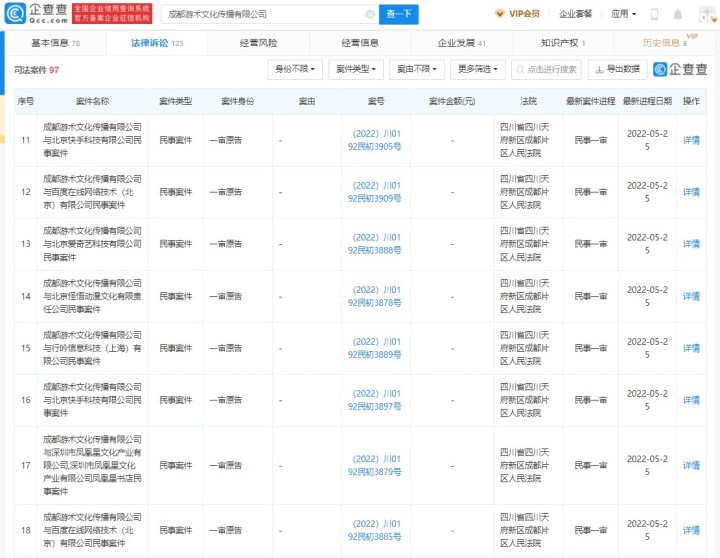This screenshot has height=558, width=720.
Task: Select the row 13 case name with 爱奇艺
Action: pyautogui.click(x=92, y=244)
